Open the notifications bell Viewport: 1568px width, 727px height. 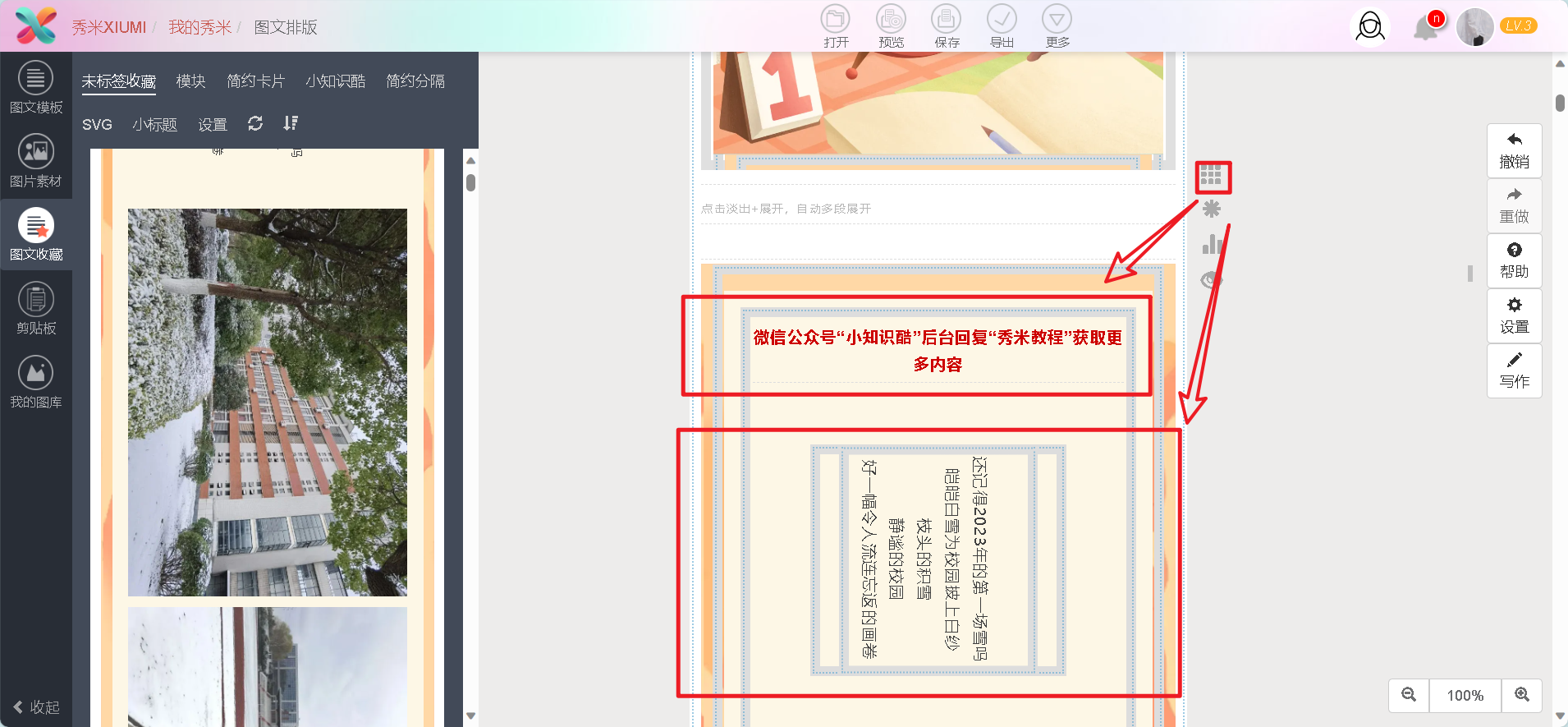[1426, 28]
